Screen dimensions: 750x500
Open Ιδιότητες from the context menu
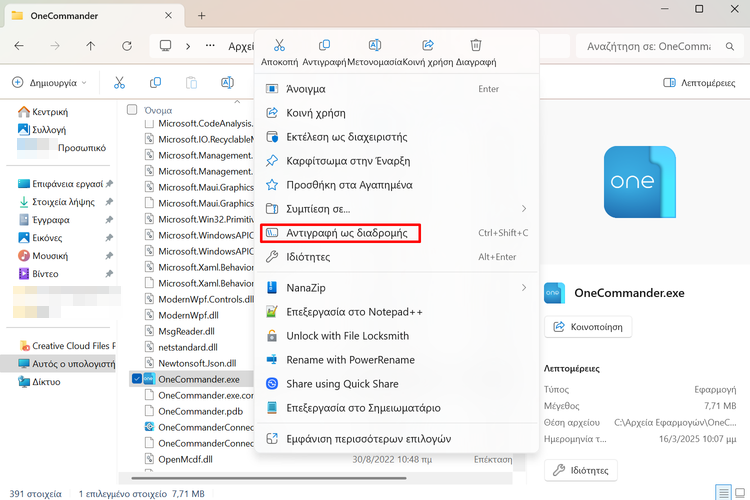pos(397,257)
